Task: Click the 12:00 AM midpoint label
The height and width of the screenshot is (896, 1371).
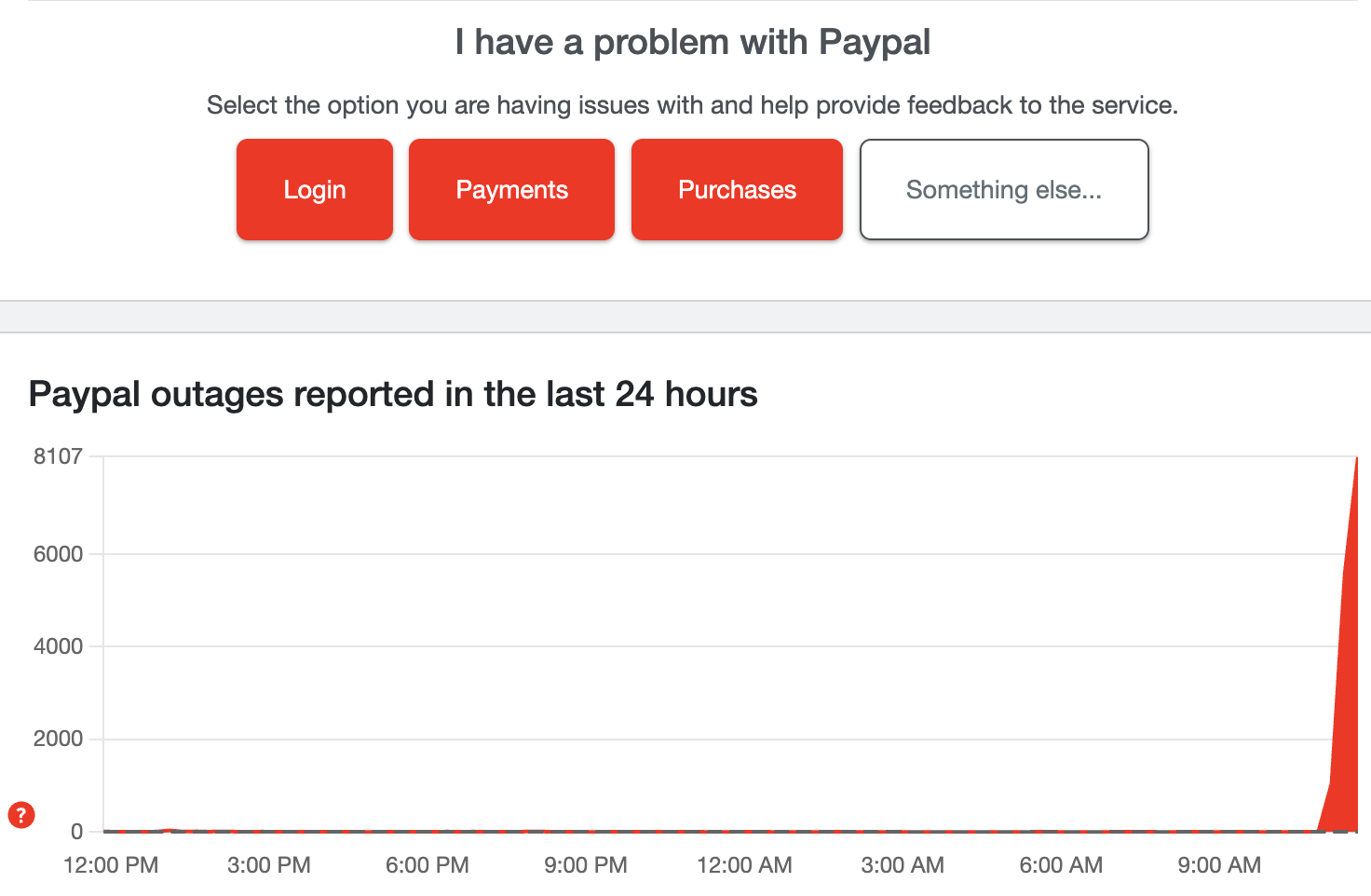Action: [x=744, y=864]
